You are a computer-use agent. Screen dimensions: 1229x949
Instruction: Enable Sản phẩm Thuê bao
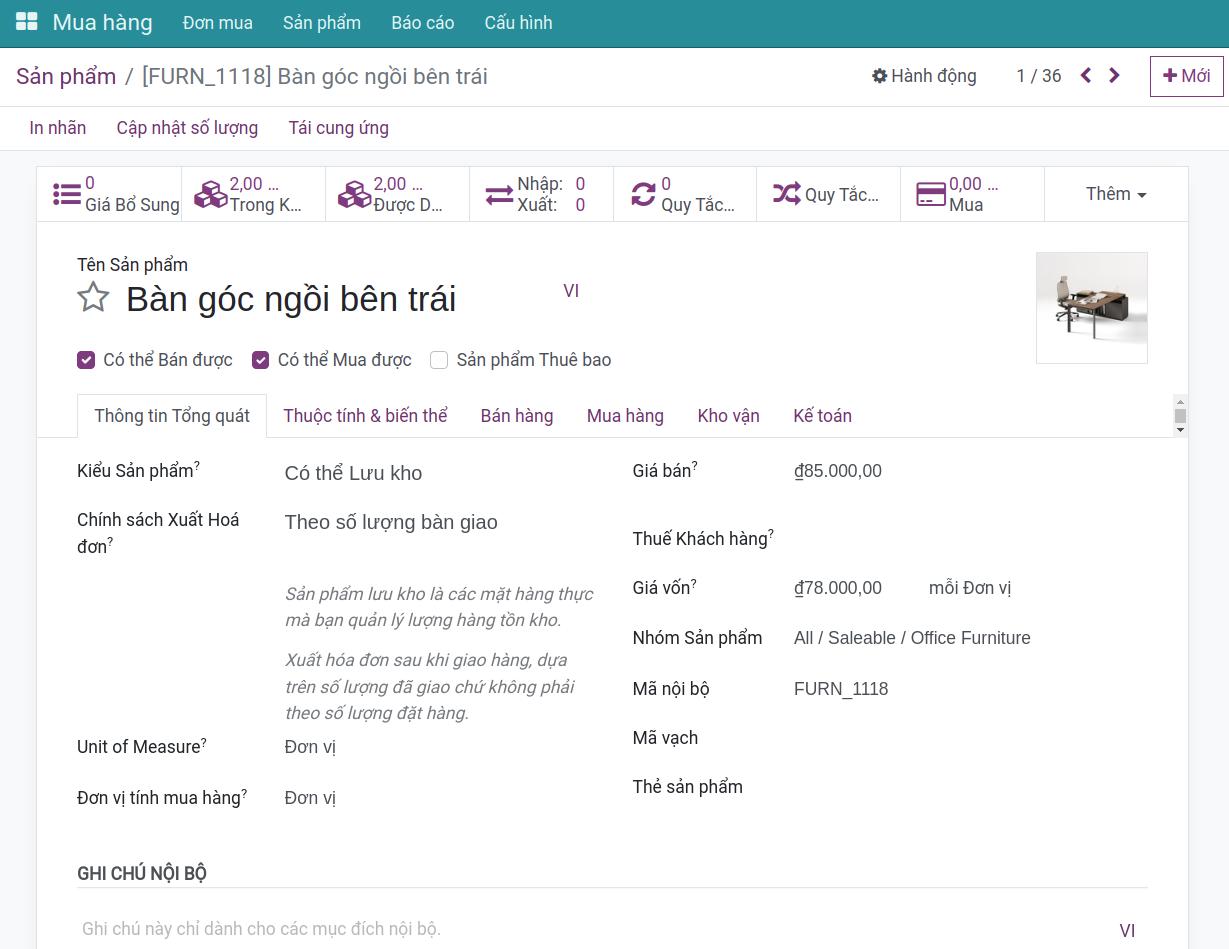[x=439, y=360]
